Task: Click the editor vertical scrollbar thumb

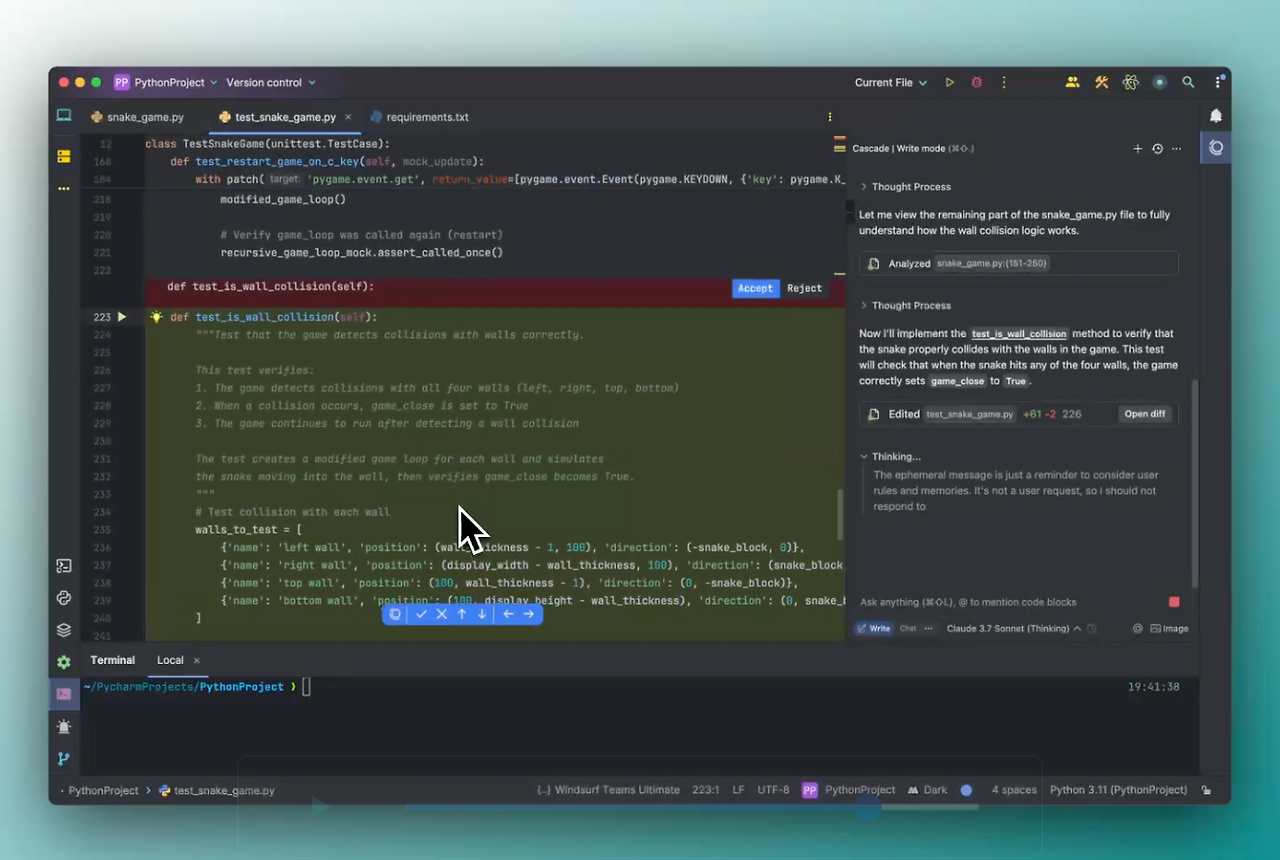Action: click(x=840, y=515)
